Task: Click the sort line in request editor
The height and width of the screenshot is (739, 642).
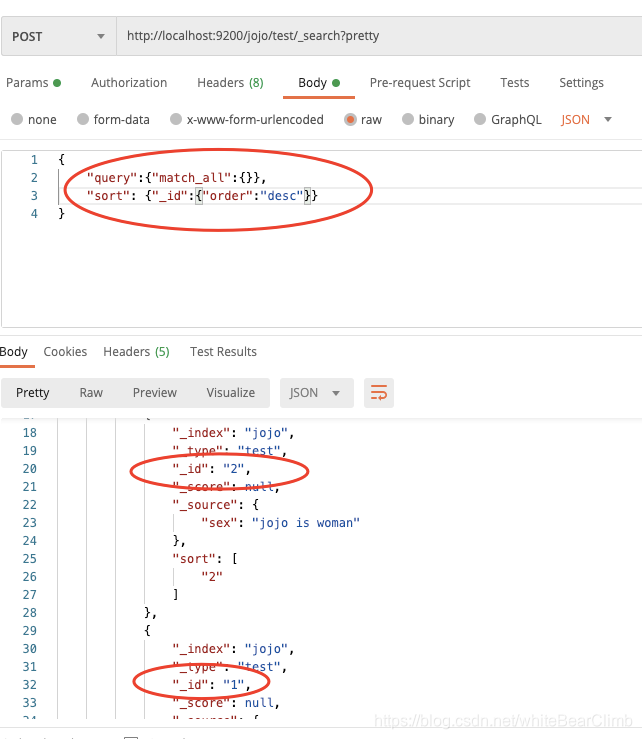Action: click(202, 196)
